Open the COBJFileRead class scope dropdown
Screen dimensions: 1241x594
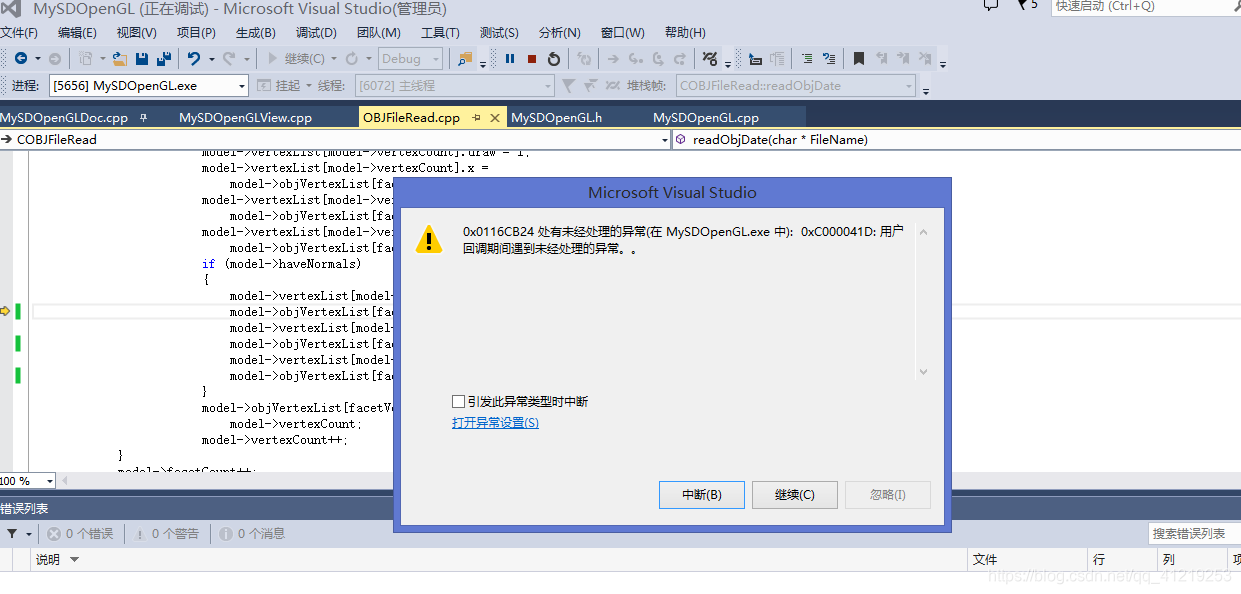(664, 140)
